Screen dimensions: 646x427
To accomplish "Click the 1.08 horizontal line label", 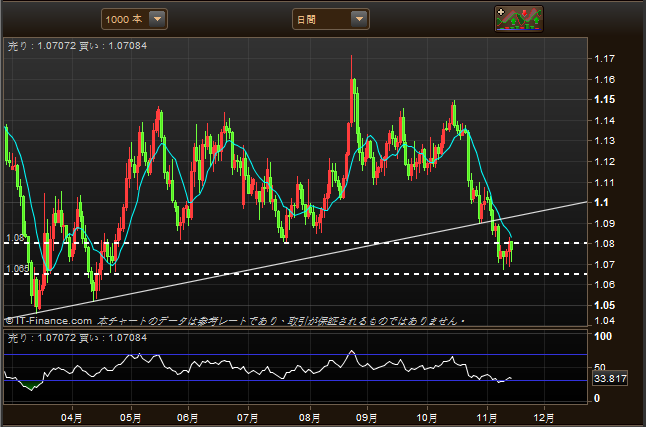I will (16, 238).
